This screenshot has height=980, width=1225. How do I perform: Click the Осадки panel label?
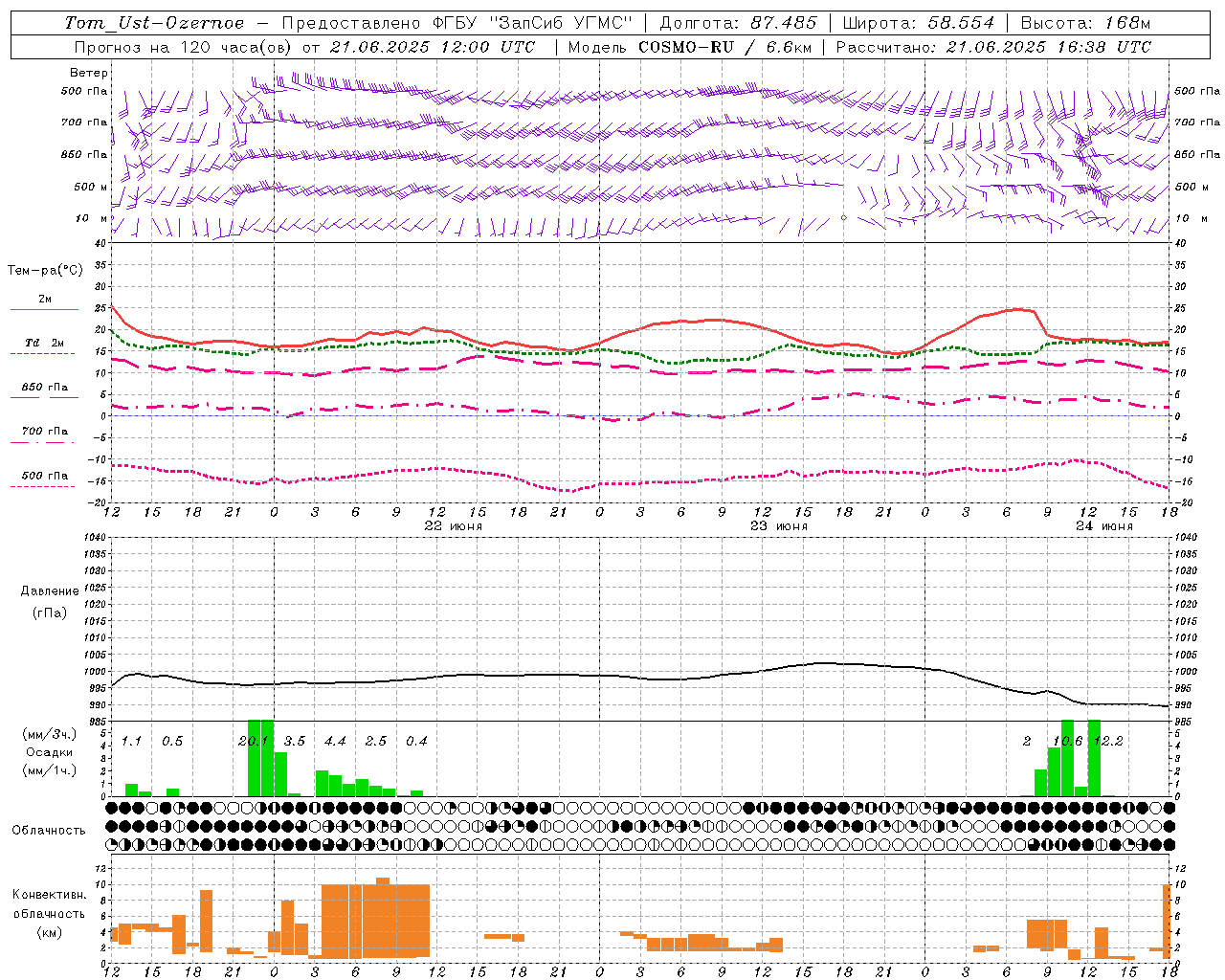(50, 752)
